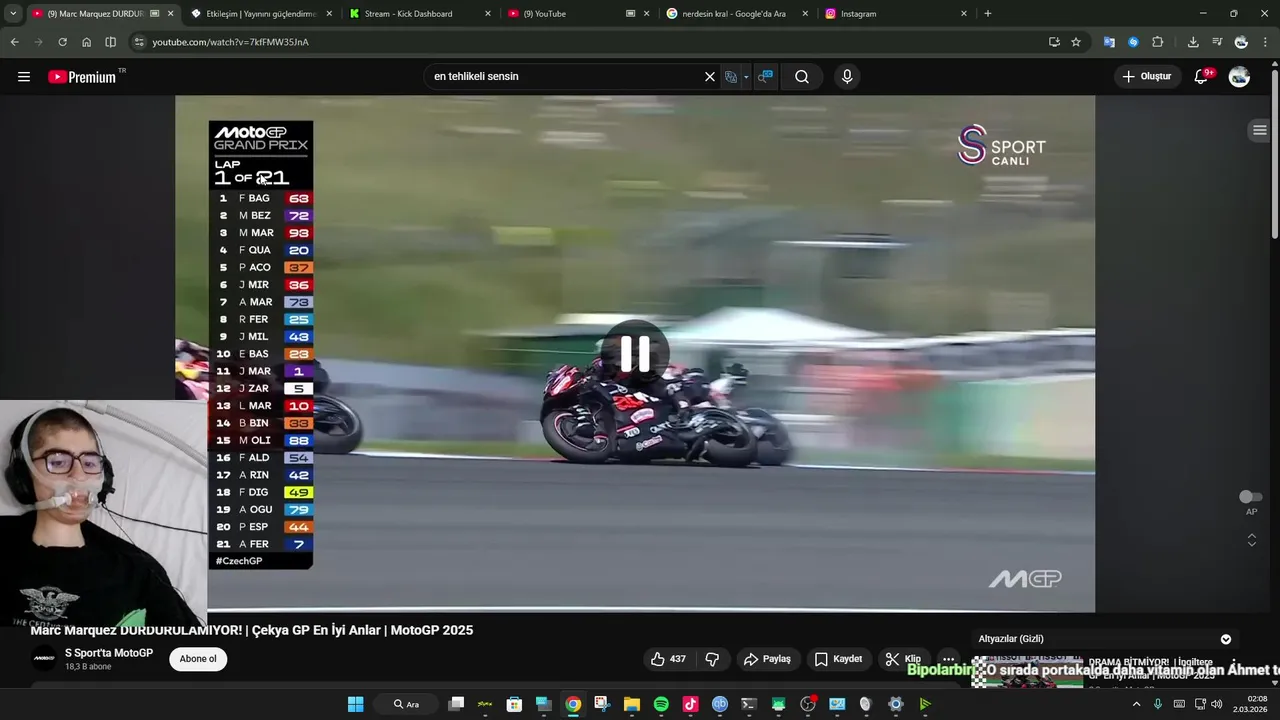Switch to nerdesin kral Google tab
This screenshot has height=720, width=1280.
735,14
